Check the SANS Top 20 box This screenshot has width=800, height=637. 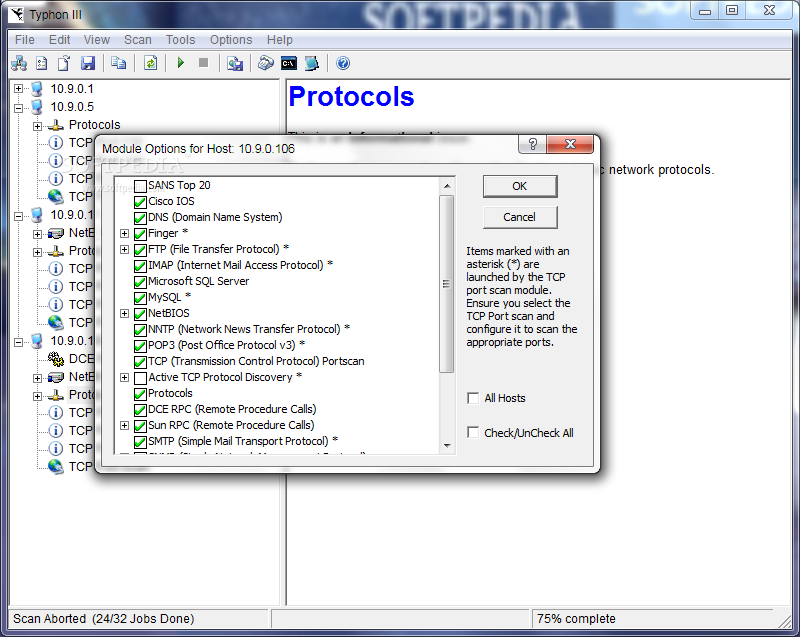point(140,186)
